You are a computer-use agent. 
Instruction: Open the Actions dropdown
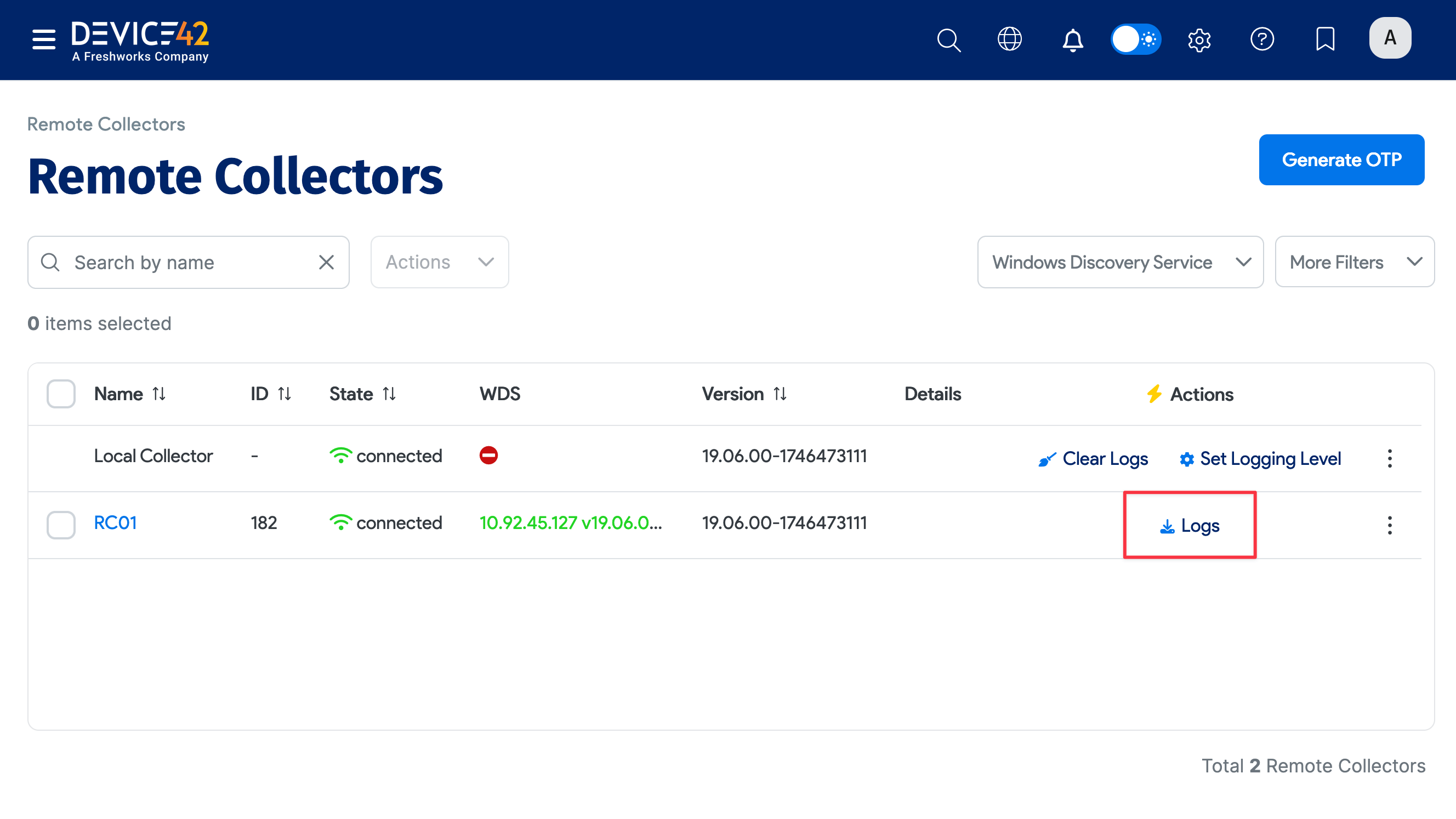coord(439,261)
